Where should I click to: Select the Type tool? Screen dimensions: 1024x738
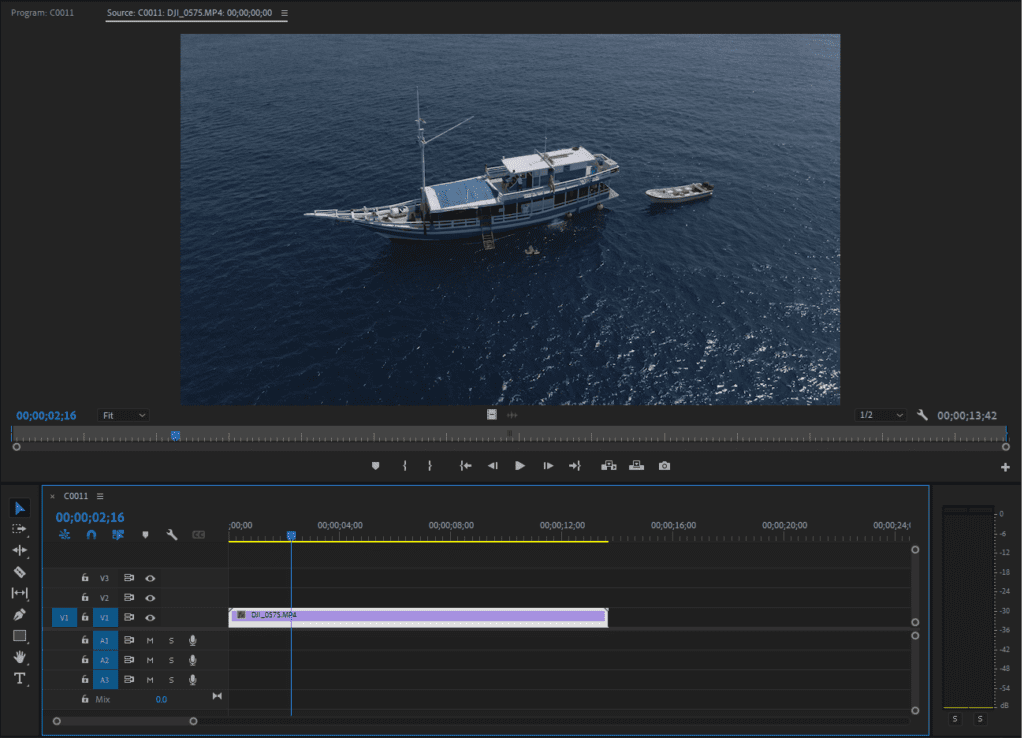pyautogui.click(x=20, y=679)
